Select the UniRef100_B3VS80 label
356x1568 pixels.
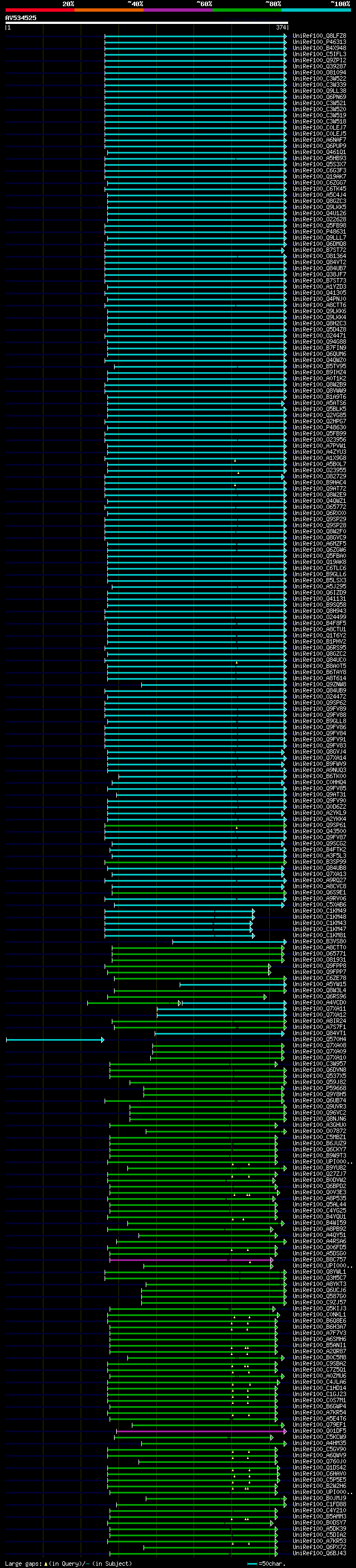pos(319,941)
